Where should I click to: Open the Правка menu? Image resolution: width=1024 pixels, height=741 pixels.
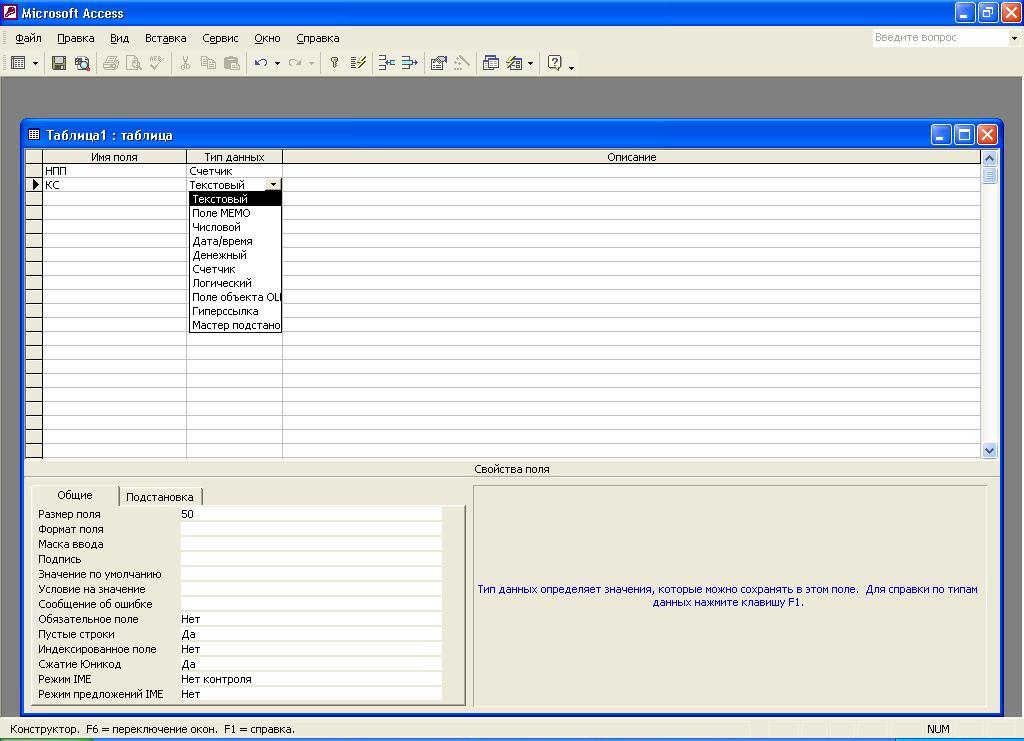coord(76,39)
